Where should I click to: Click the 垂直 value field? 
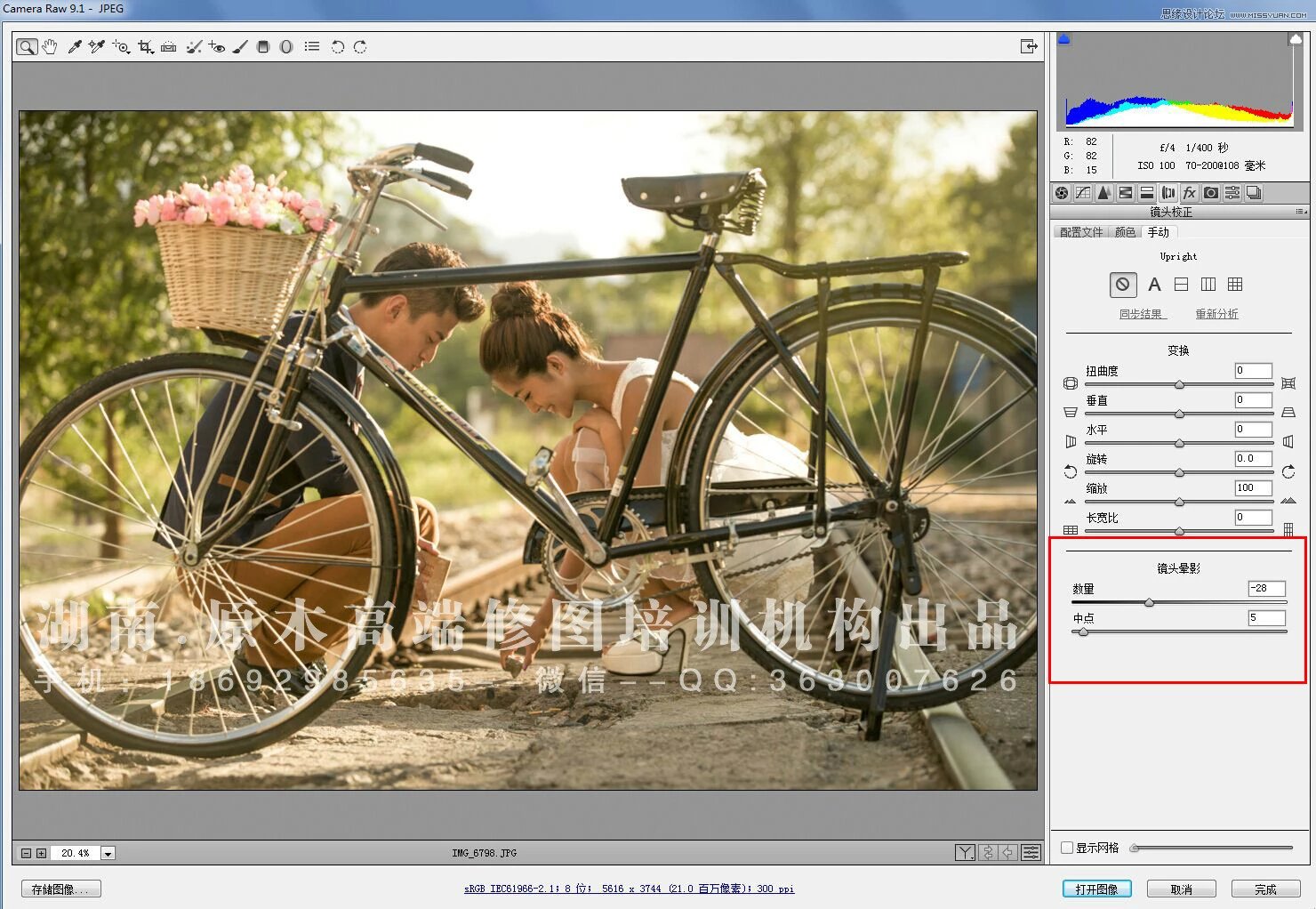point(1253,400)
